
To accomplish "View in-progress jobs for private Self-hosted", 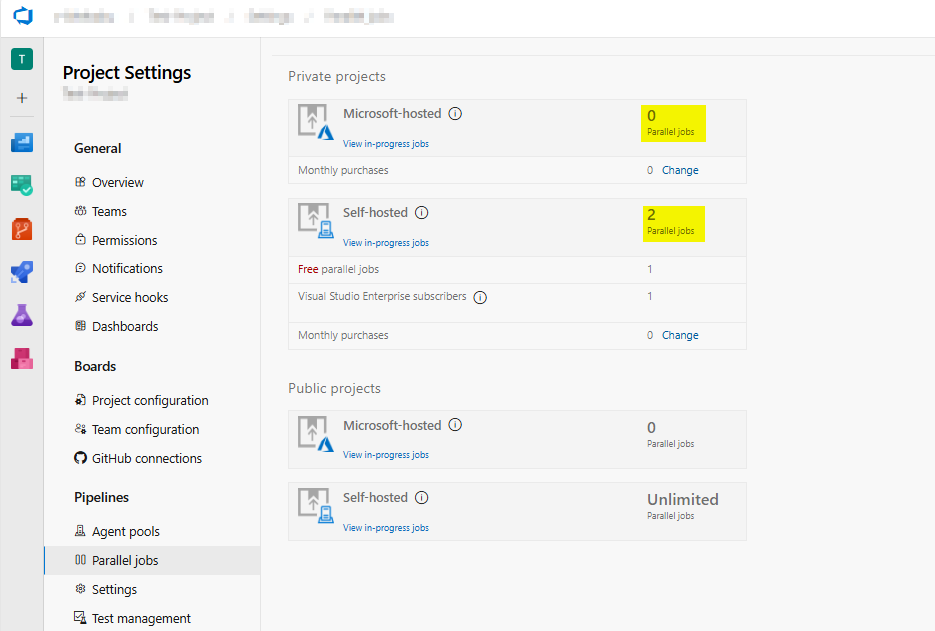I will pyautogui.click(x=386, y=243).
